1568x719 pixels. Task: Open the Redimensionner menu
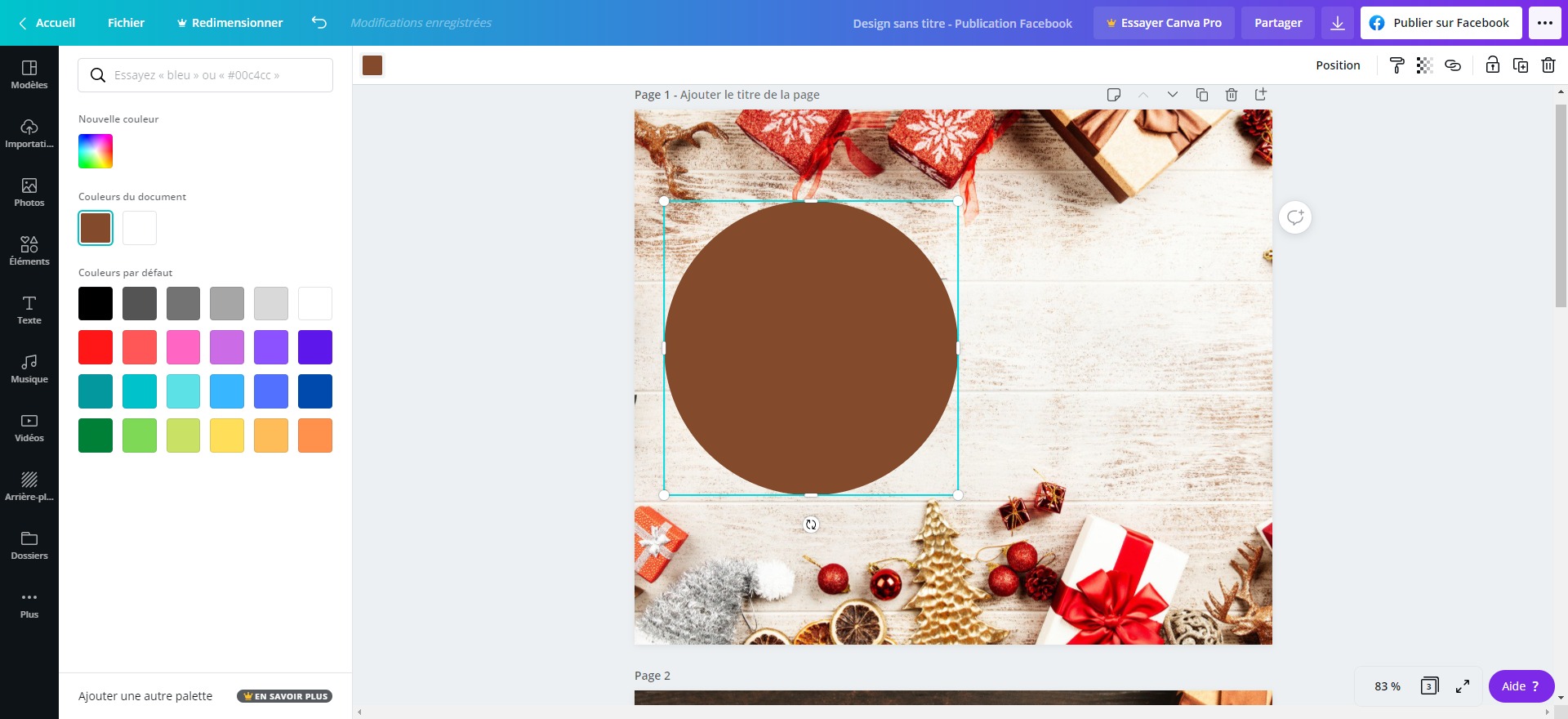click(x=229, y=23)
